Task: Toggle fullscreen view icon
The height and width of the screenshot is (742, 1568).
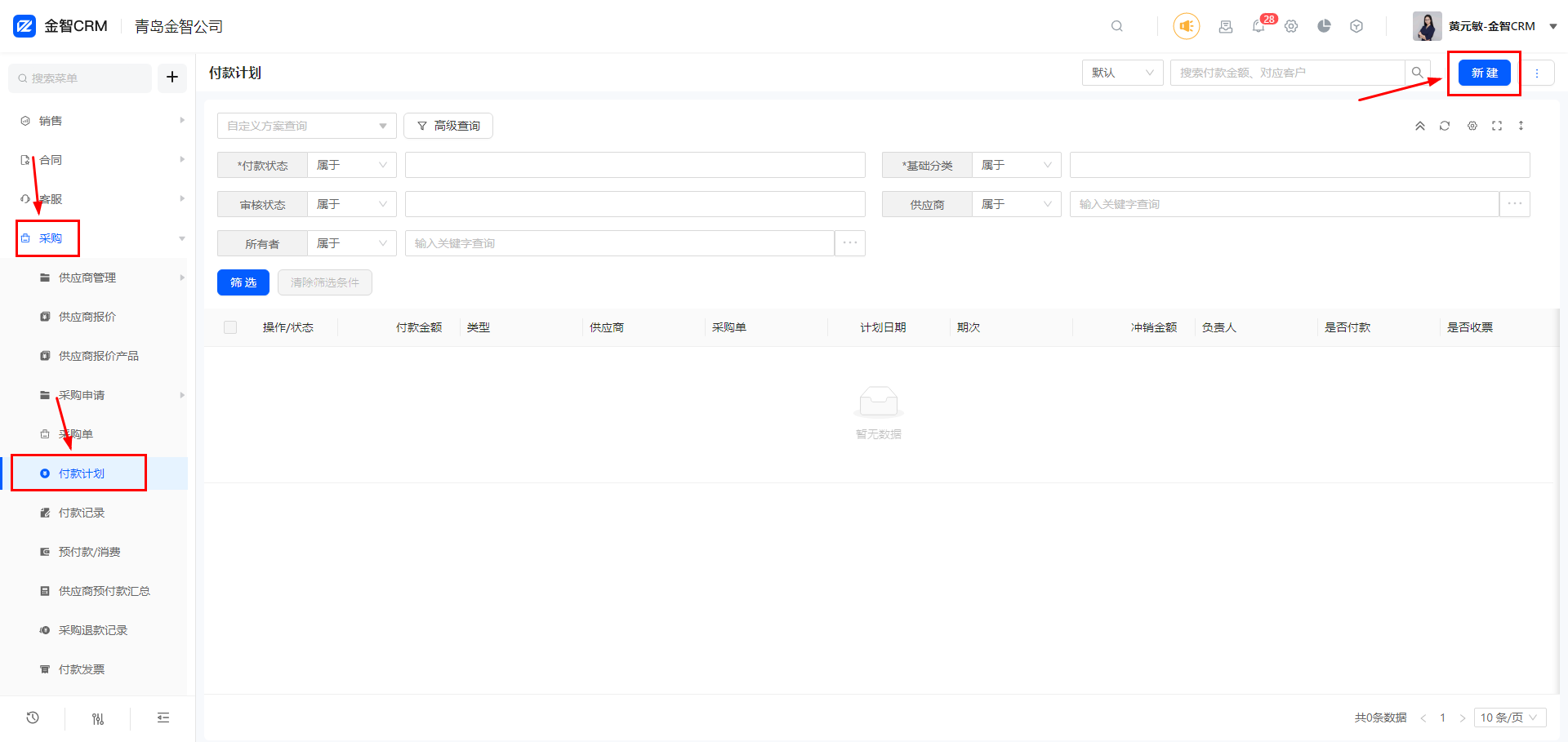Action: (1497, 126)
